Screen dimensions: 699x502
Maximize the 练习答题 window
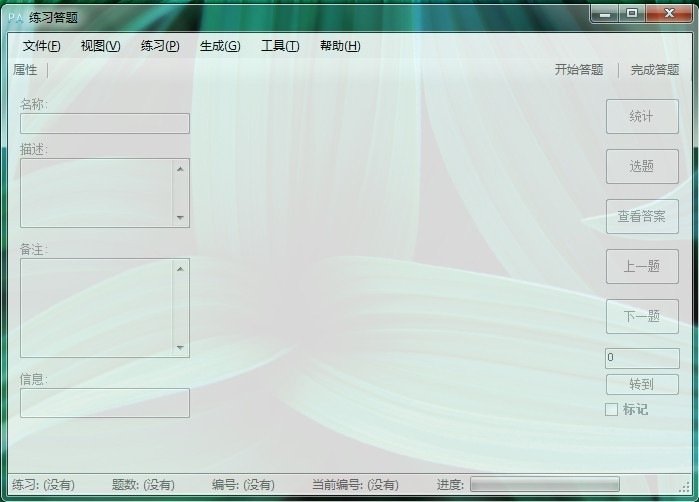(632, 13)
